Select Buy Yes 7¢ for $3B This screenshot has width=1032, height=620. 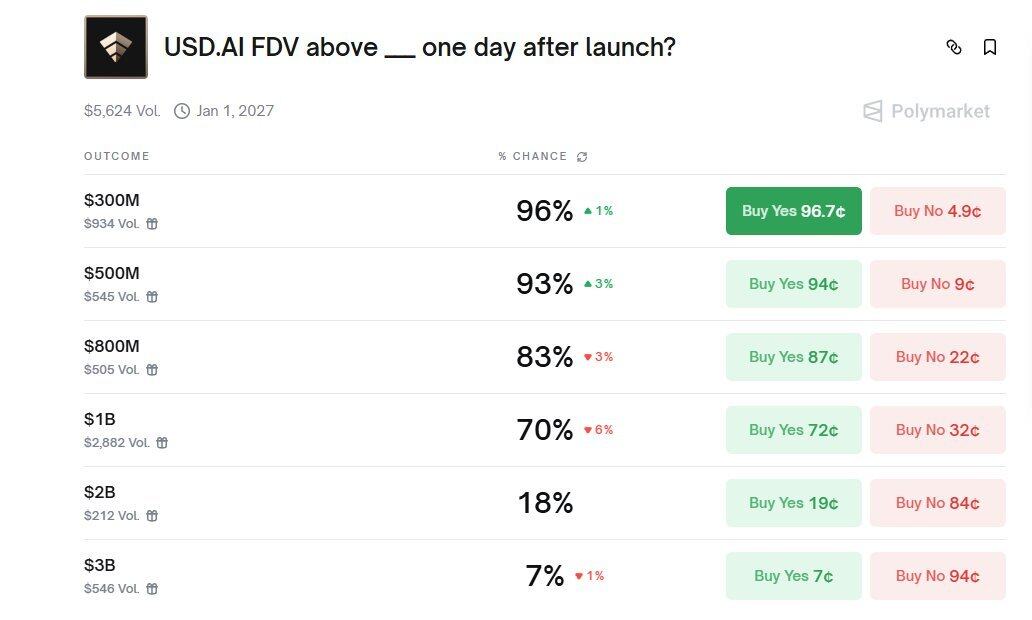coord(793,576)
